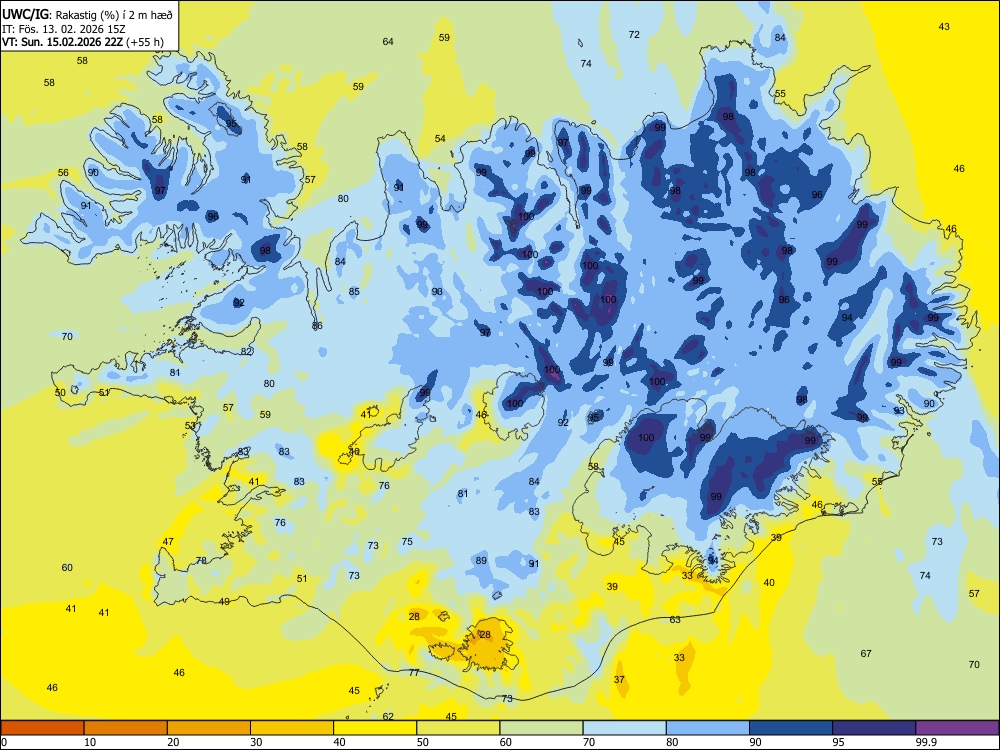The width and height of the screenshot is (1000, 750).
Task: Click the '95' legend scale label
Action: click(839, 742)
